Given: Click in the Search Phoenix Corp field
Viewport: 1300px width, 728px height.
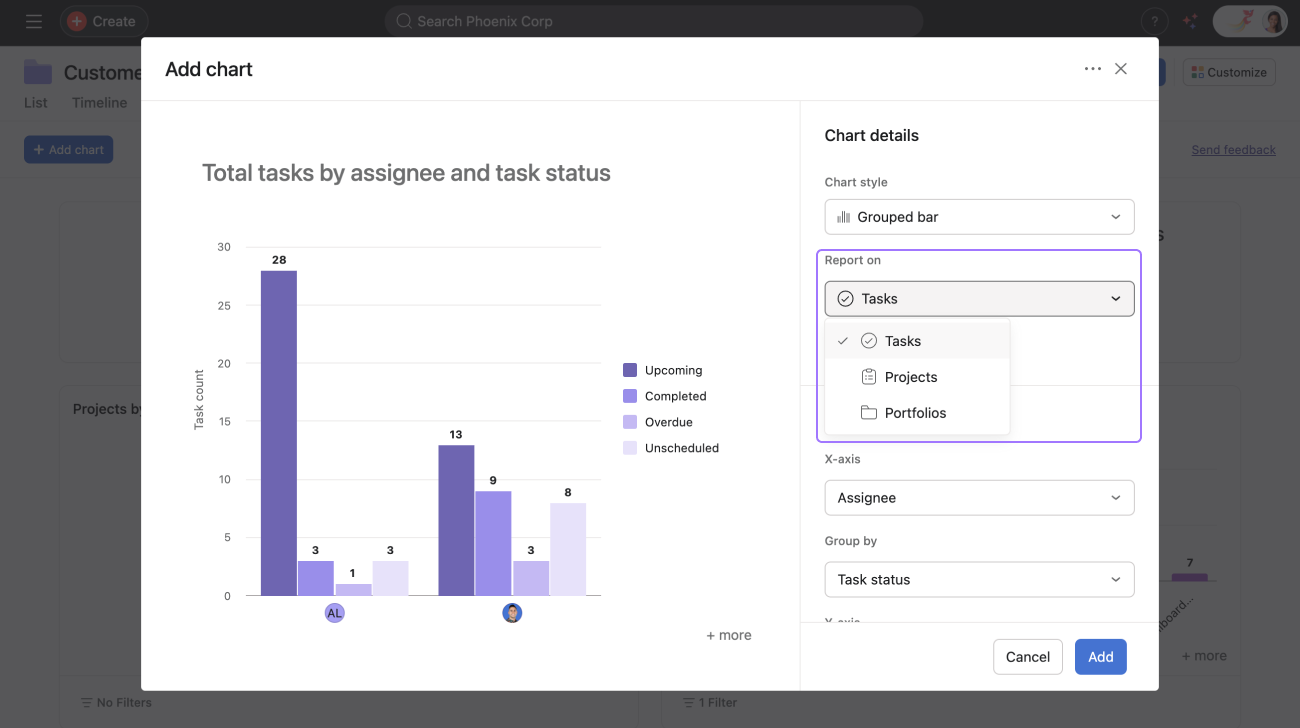Looking at the screenshot, I should [653, 21].
